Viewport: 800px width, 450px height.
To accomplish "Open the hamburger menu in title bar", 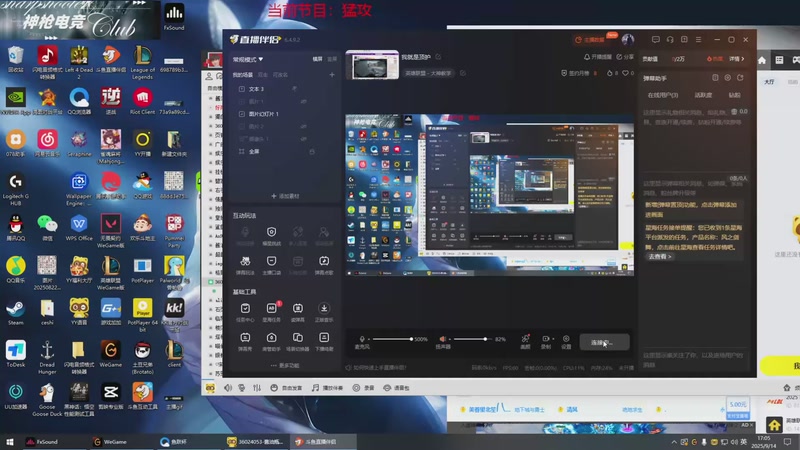I will click(698, 39).
